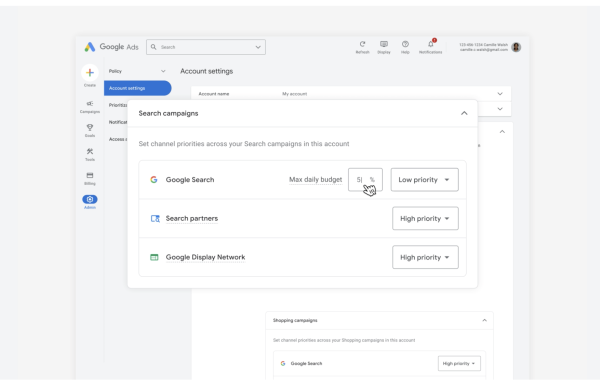Click the Max daily budget percent field
This screenshot has width=600, height=385.
[365, 179]
